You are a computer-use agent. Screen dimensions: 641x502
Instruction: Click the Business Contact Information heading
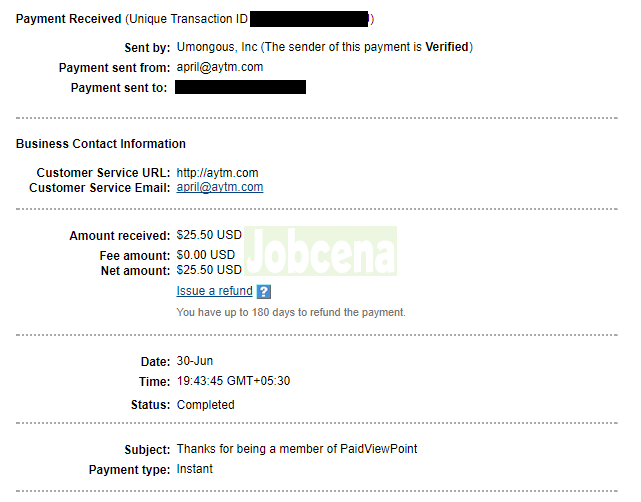pos(100,144)
